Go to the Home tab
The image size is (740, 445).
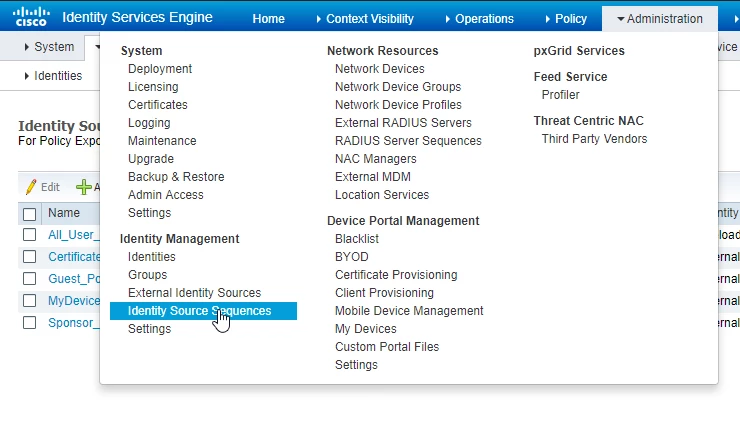pyautogui.click(x=269, y=19)
